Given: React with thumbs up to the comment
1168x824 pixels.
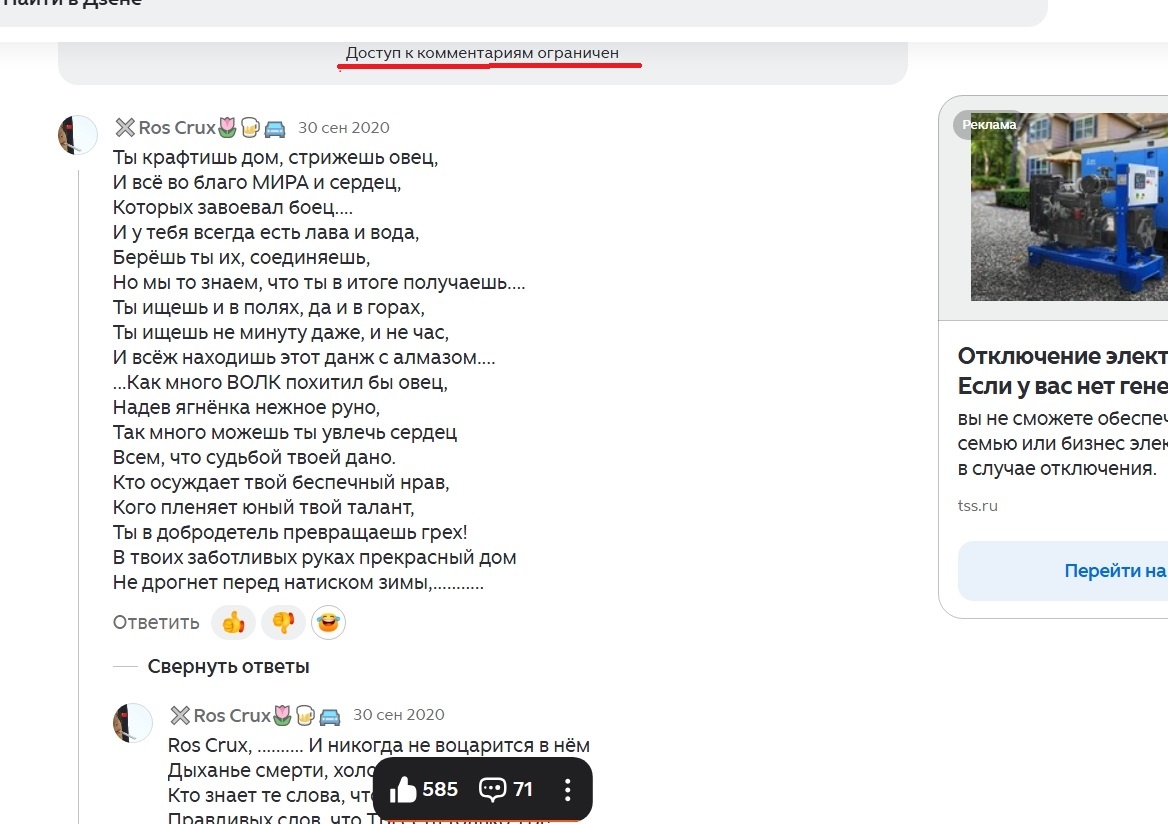Looking at the screenshot, I should [232, 622].
